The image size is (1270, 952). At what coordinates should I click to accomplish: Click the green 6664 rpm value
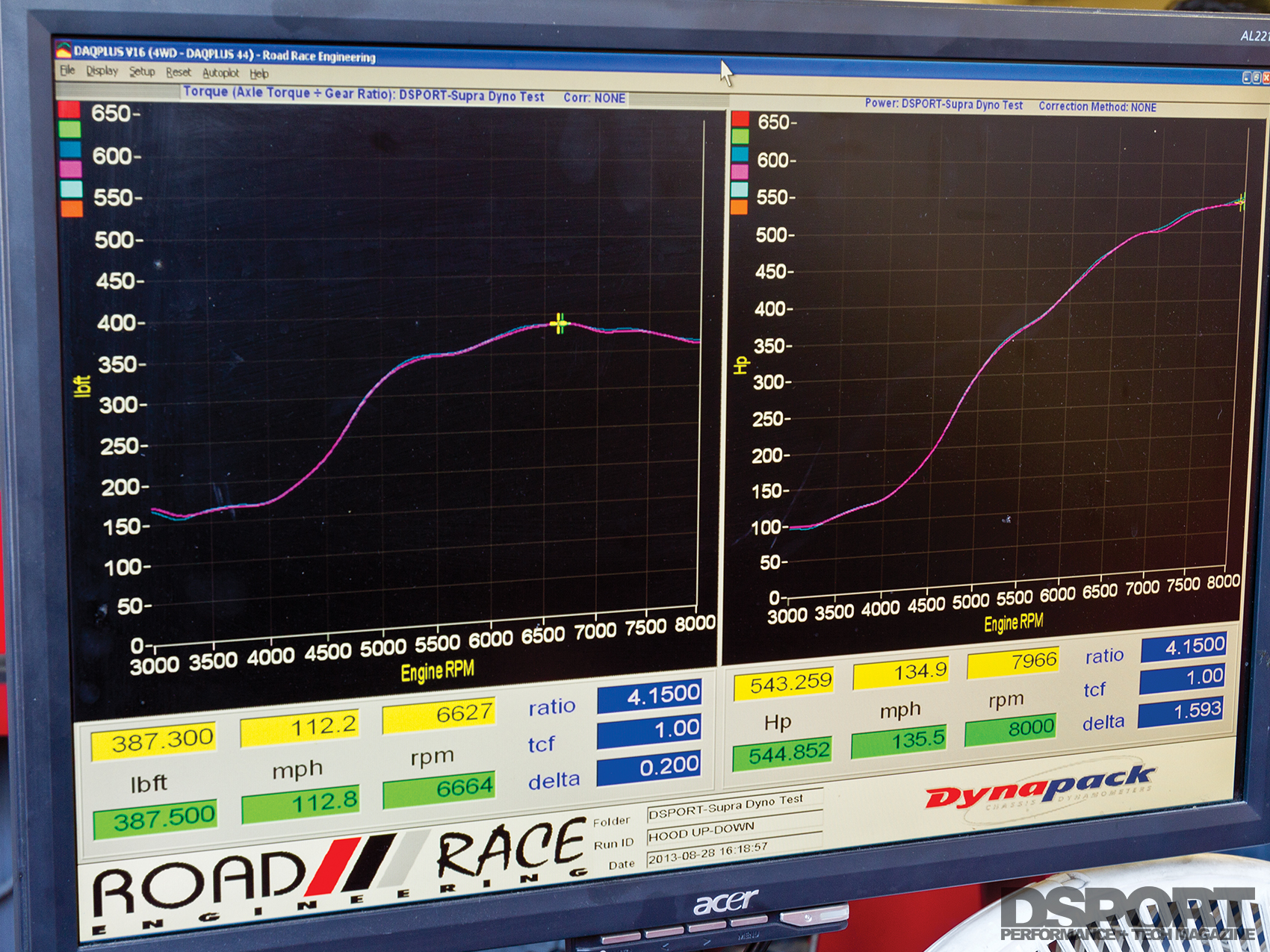click(x=439, y=789)
